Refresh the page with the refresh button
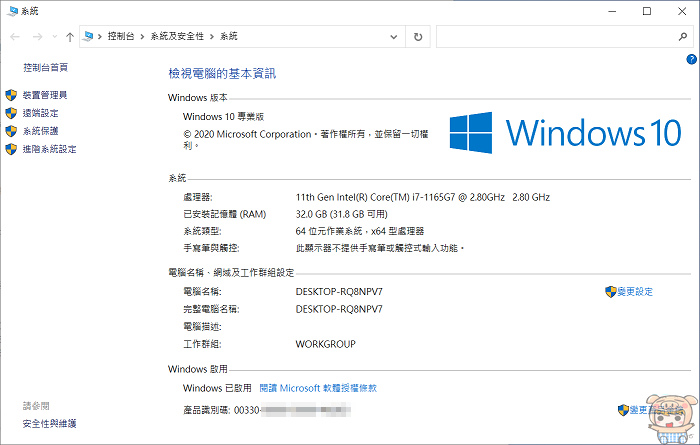This screenshot has width=700, height=445. coord(418,37)
